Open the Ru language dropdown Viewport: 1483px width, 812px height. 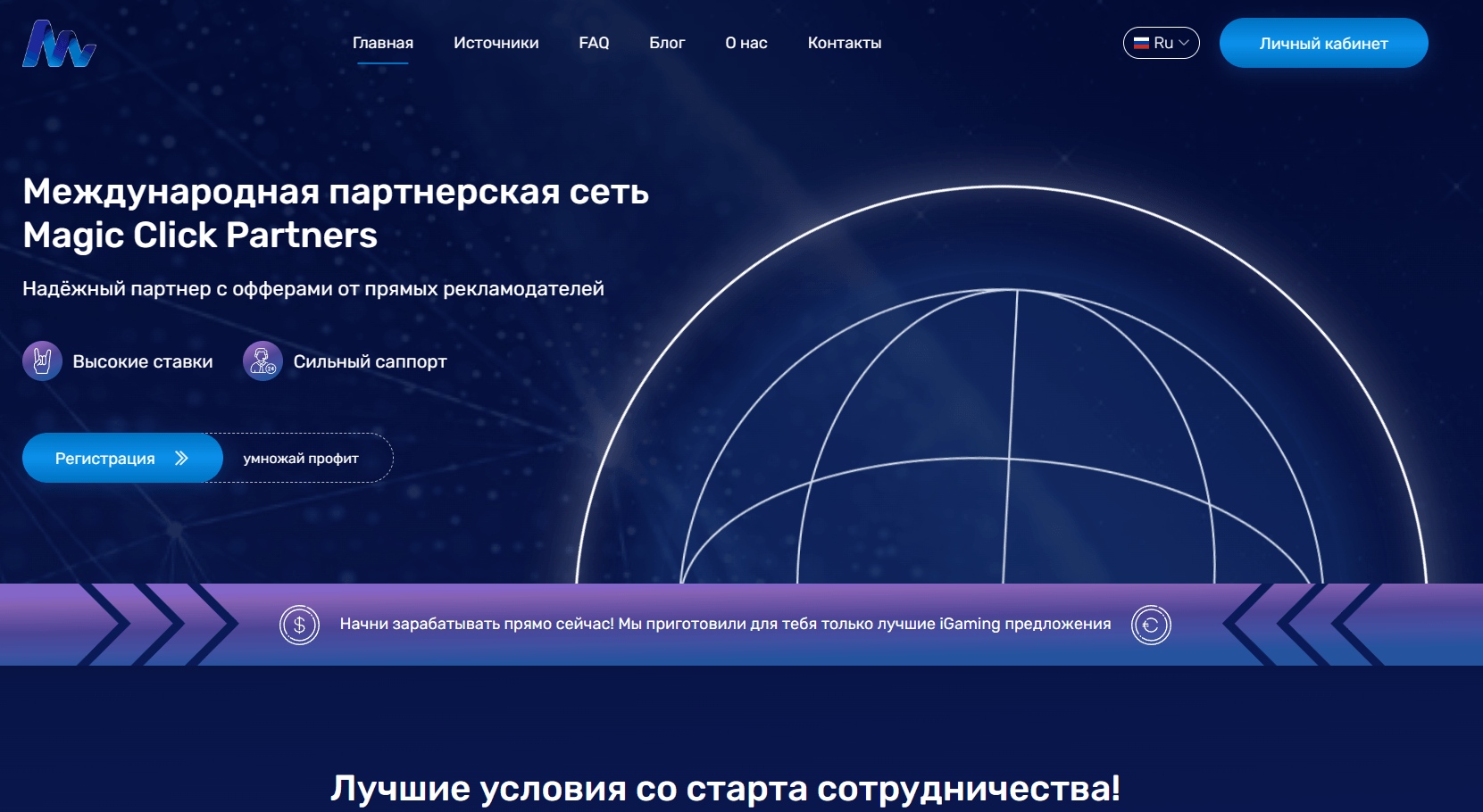point(1161,43)
